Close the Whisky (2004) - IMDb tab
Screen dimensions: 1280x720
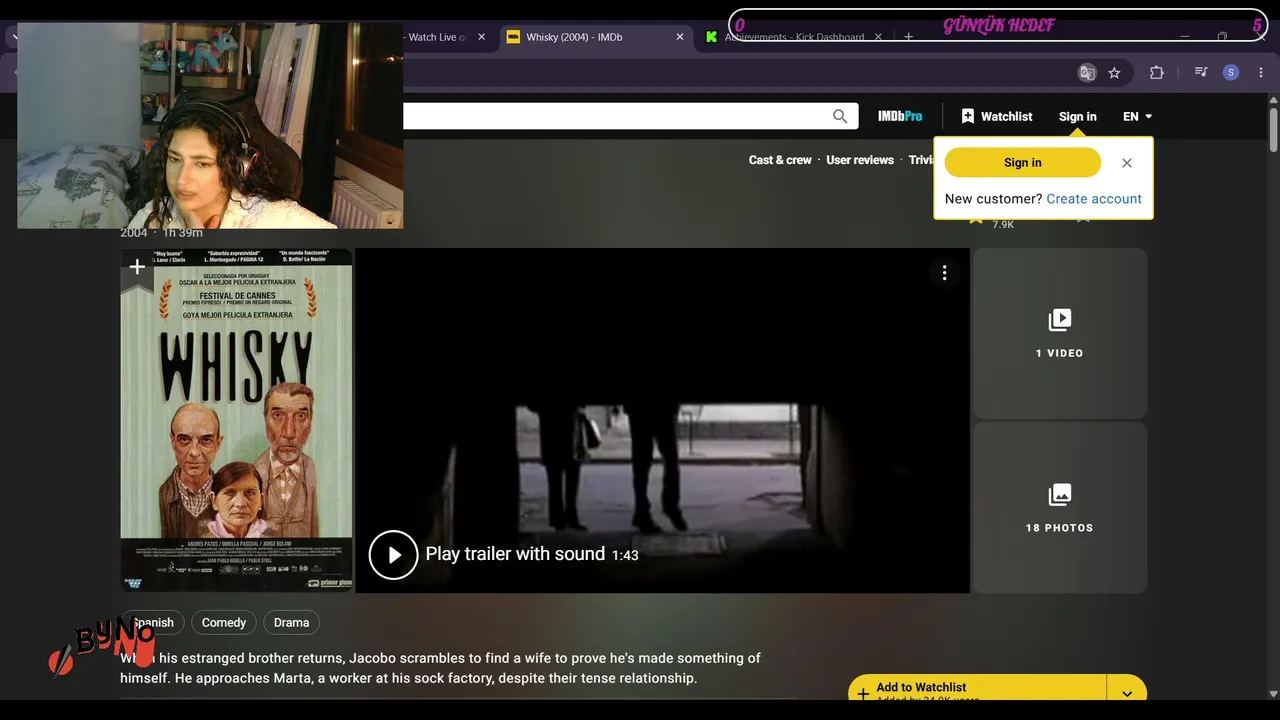[680, 37]
